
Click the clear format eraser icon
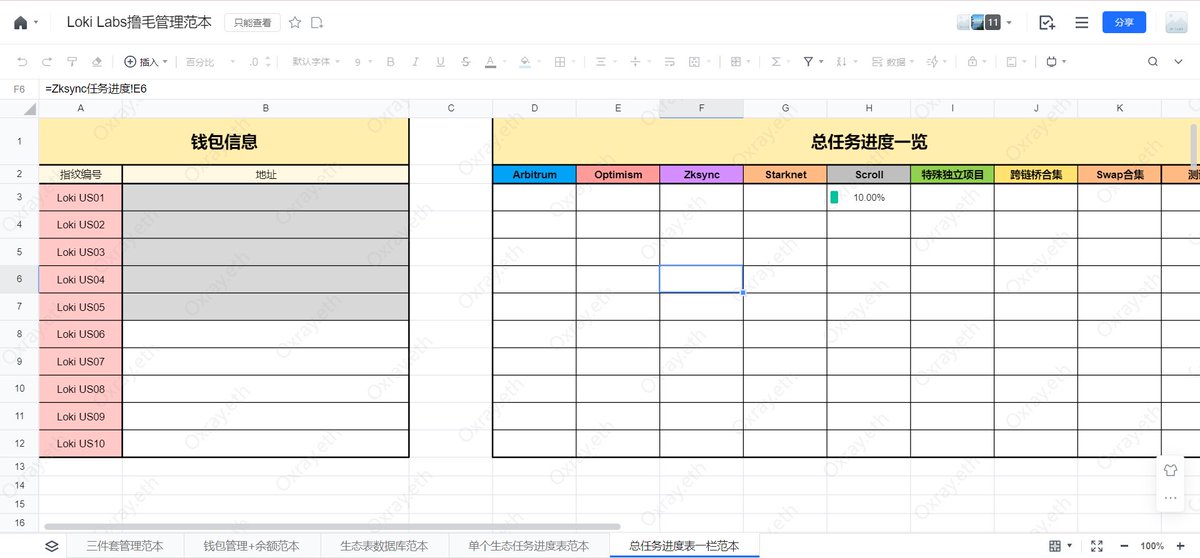pos(97,62)
